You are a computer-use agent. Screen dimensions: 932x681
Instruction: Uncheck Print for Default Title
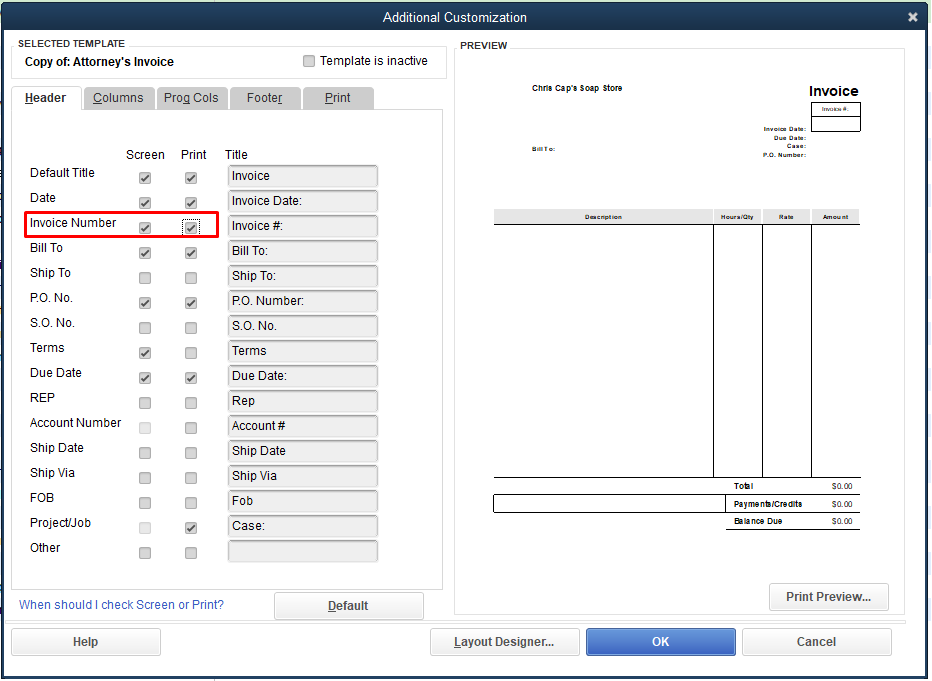(x=191, y=178)
